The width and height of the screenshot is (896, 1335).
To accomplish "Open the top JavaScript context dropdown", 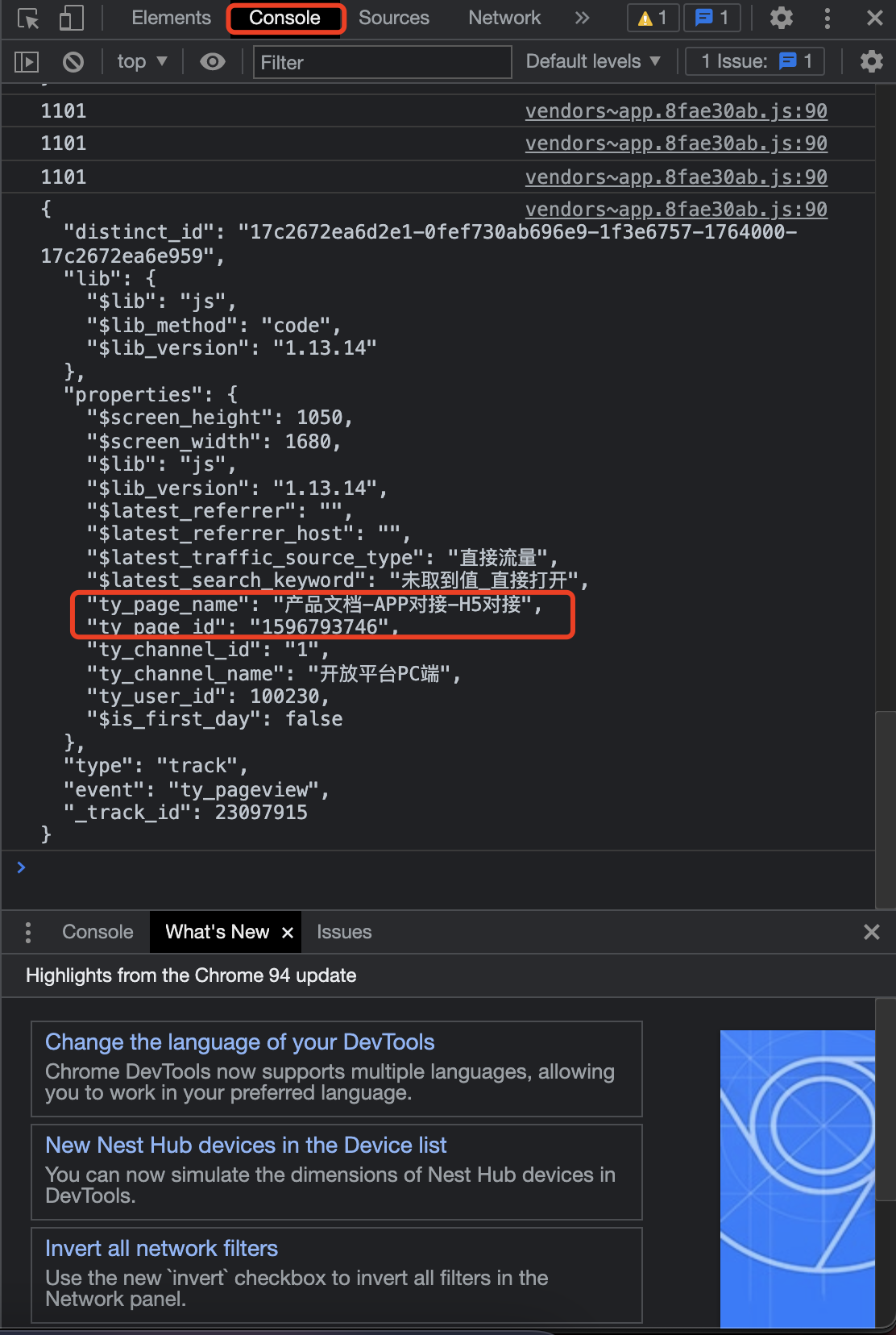I will (142, 61).
